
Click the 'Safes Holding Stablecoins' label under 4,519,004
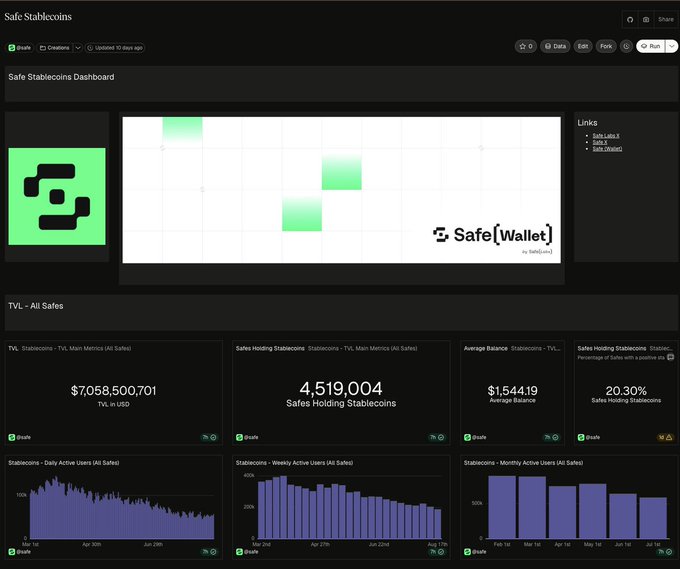[x=341, y=403]
